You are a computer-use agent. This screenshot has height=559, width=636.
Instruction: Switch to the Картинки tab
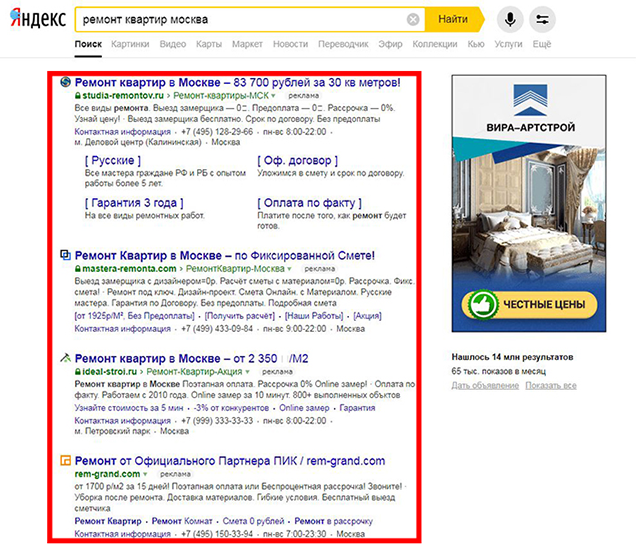point(131,45)
